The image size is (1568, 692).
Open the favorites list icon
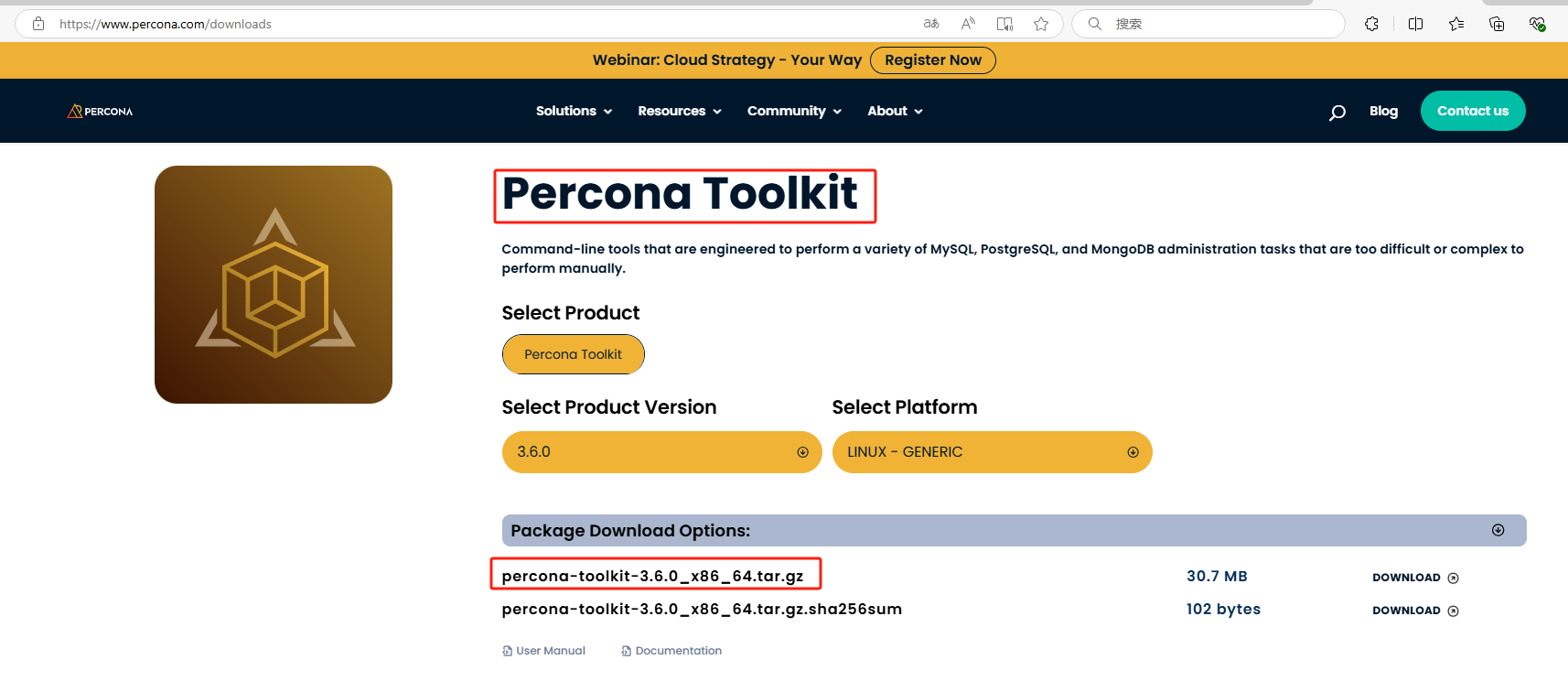(1456, 24)
